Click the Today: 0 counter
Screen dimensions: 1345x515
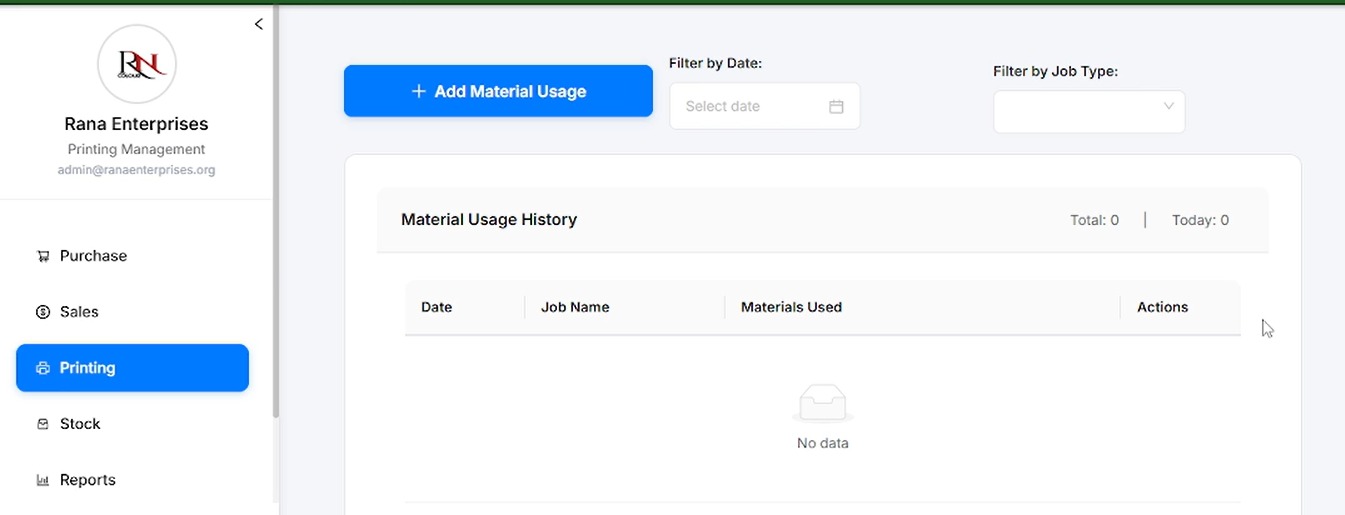[1200, 220]
